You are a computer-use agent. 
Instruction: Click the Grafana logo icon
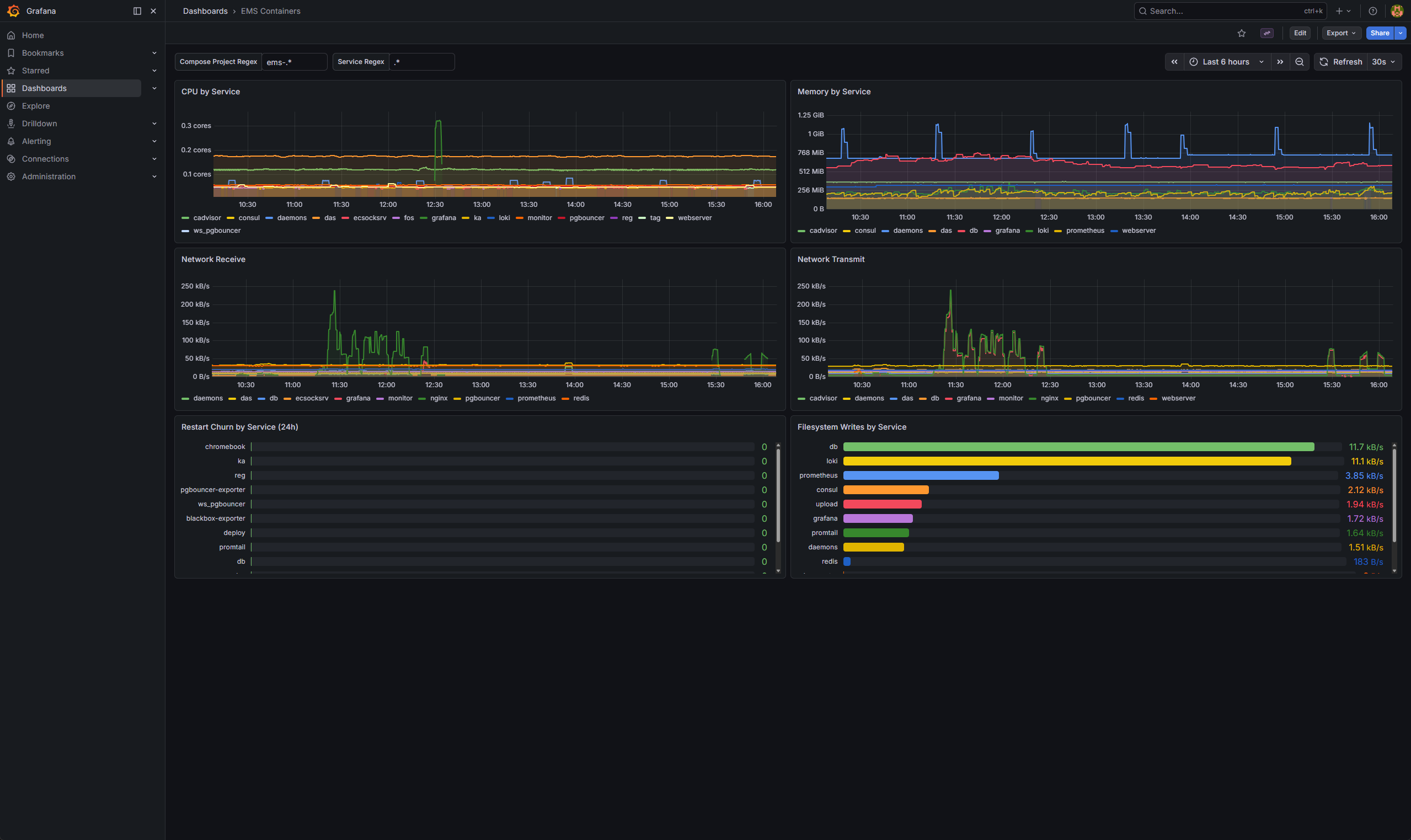tap(13, 10)
